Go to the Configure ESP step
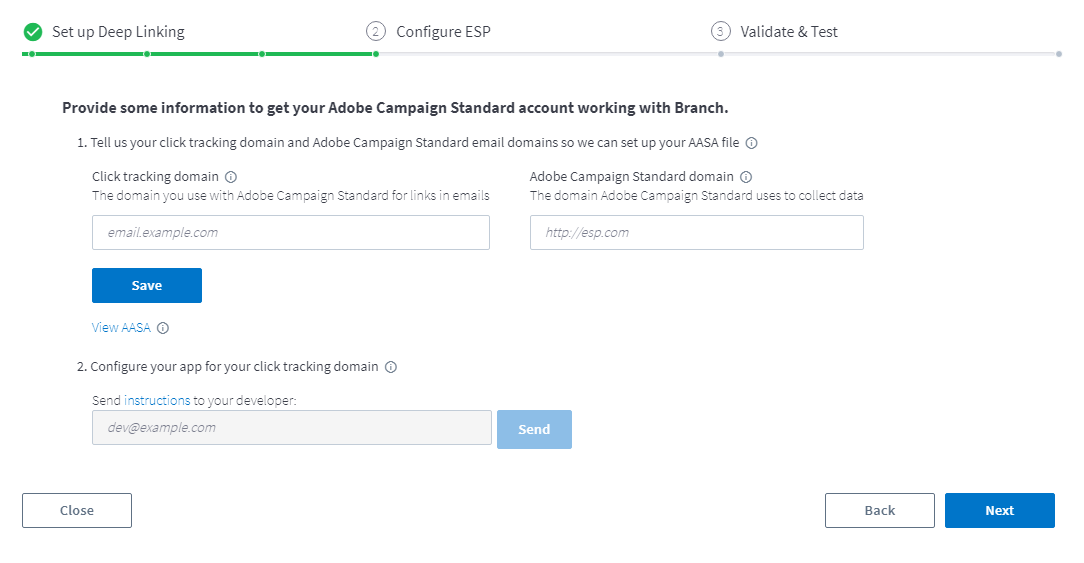This screenshot has height=563, width=1084. 443,31
